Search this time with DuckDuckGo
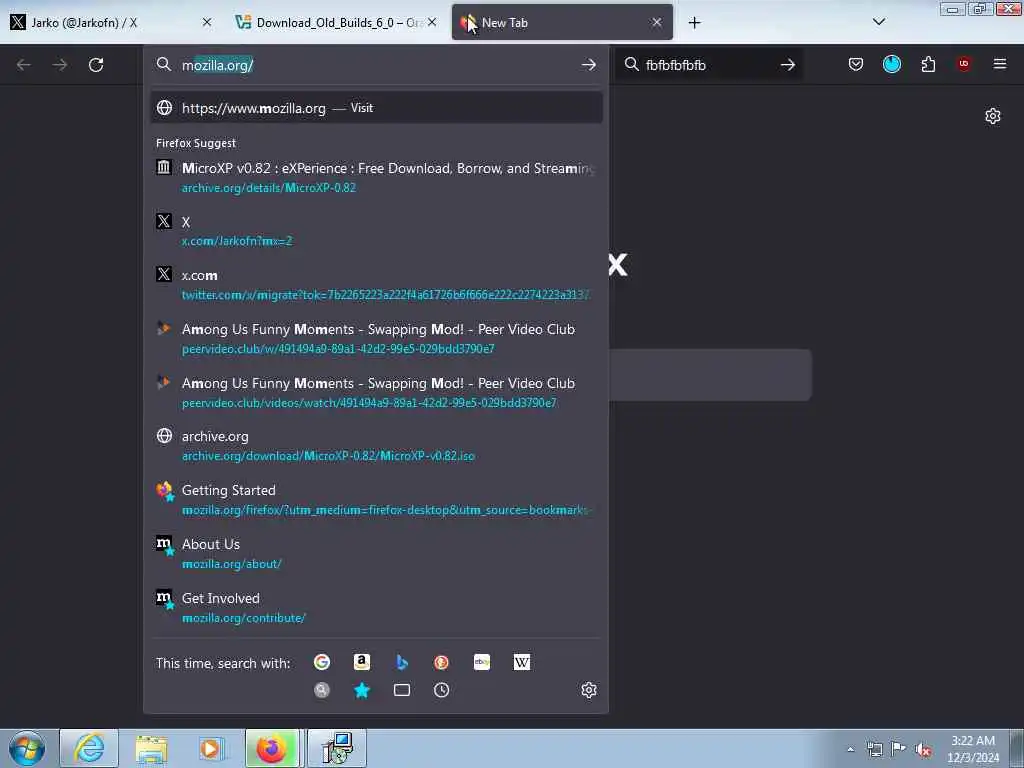Viewport: 1024px width, 768px height. click(441, 662)
